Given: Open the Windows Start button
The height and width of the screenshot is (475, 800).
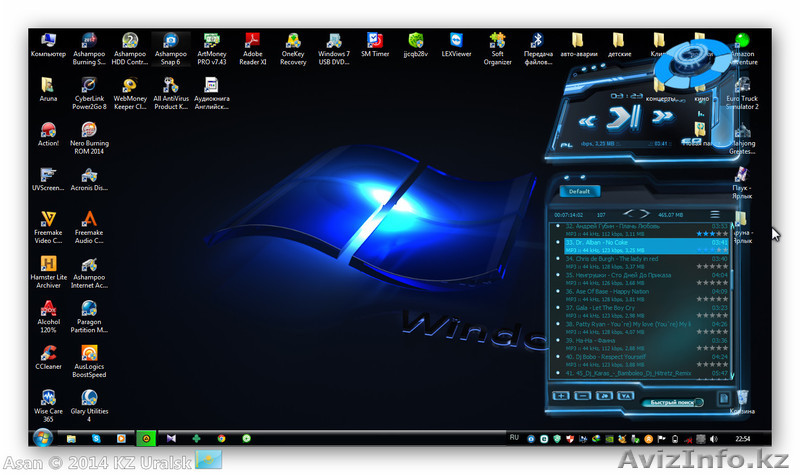Looking at the screenshot, I should (x=43, y=438).
